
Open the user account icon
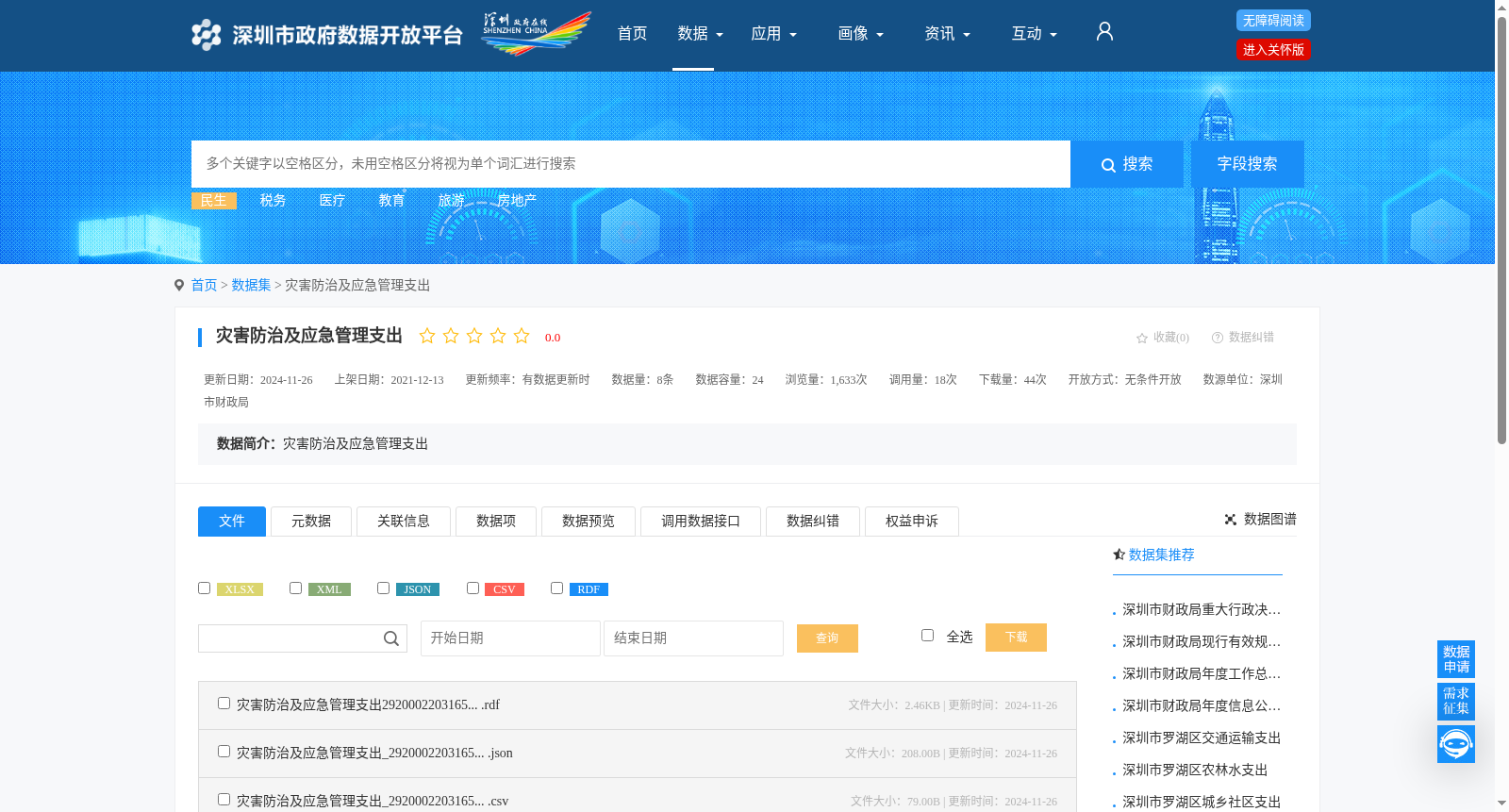(x=1104, y=32)
